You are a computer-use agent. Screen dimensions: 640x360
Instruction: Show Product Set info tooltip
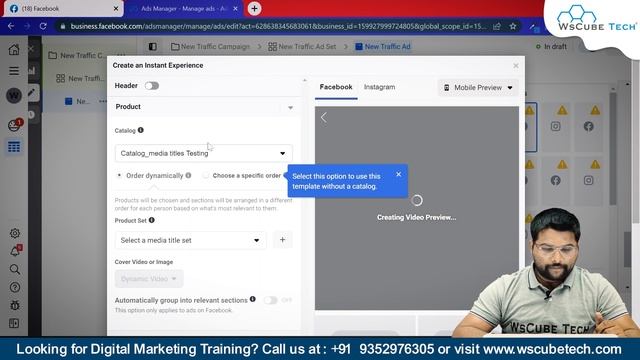click(151, 220)
